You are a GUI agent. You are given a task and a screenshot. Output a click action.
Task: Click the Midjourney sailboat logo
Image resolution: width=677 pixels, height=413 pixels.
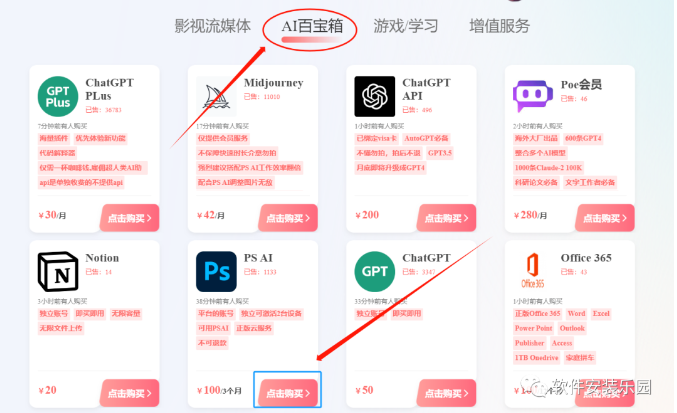click(x=216, y=97)
